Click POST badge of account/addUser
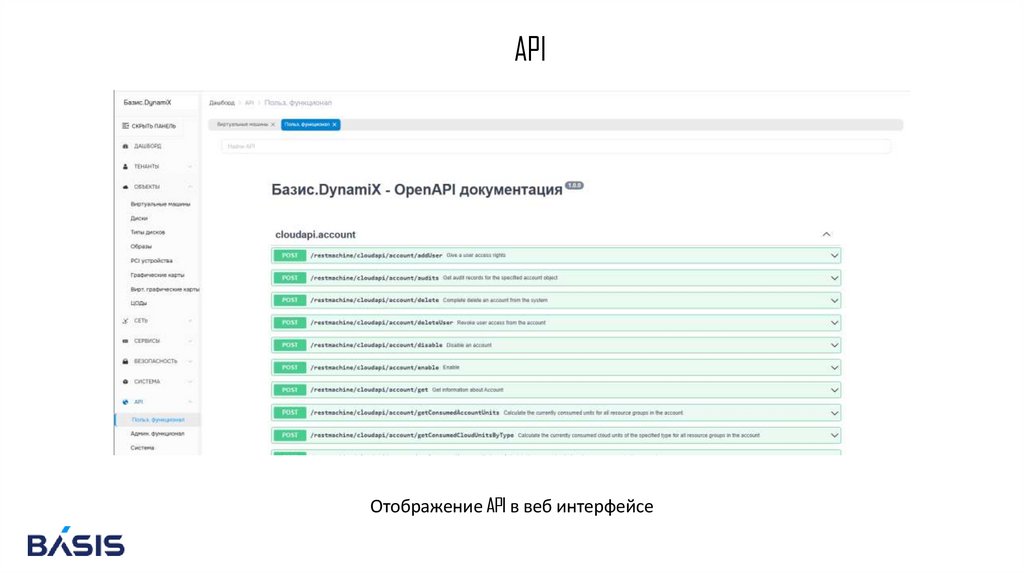Viewport: 1024px width, 574px height. pyautogui.click(x=289, y=255)
